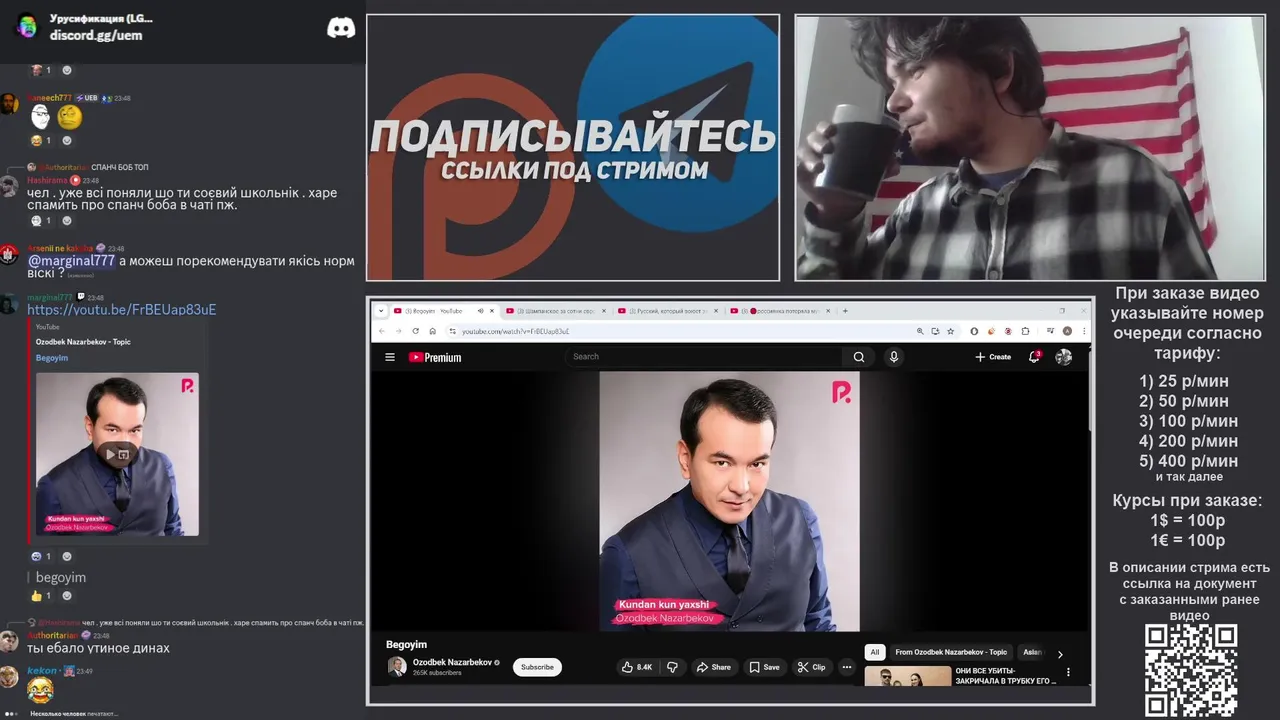Play the embedded Begoyim video in Discord
This screenshot has height=720, width=1280.
click(110, 454)
